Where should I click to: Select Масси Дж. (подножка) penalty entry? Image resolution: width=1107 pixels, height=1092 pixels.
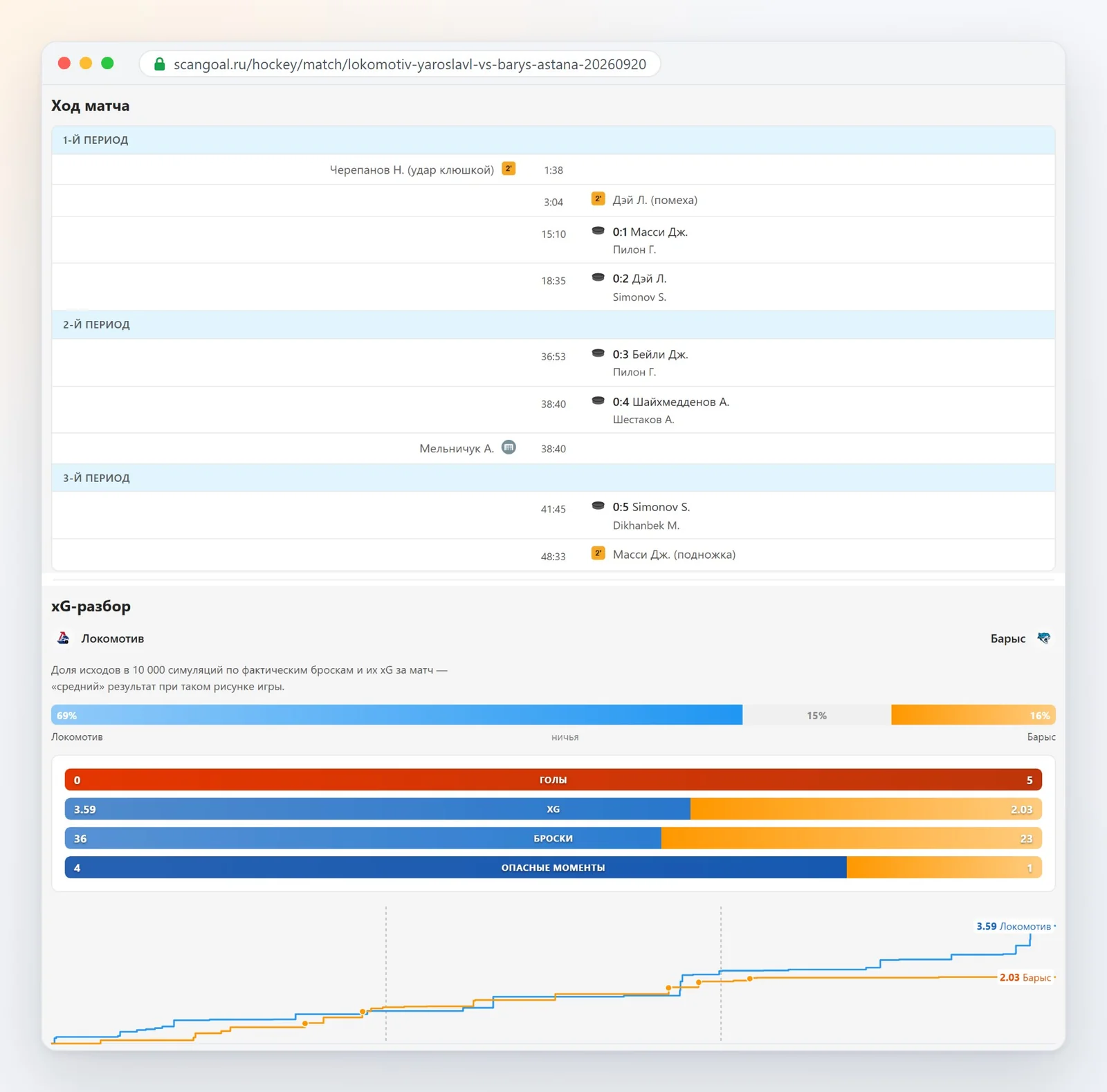(x=674, y=555)
